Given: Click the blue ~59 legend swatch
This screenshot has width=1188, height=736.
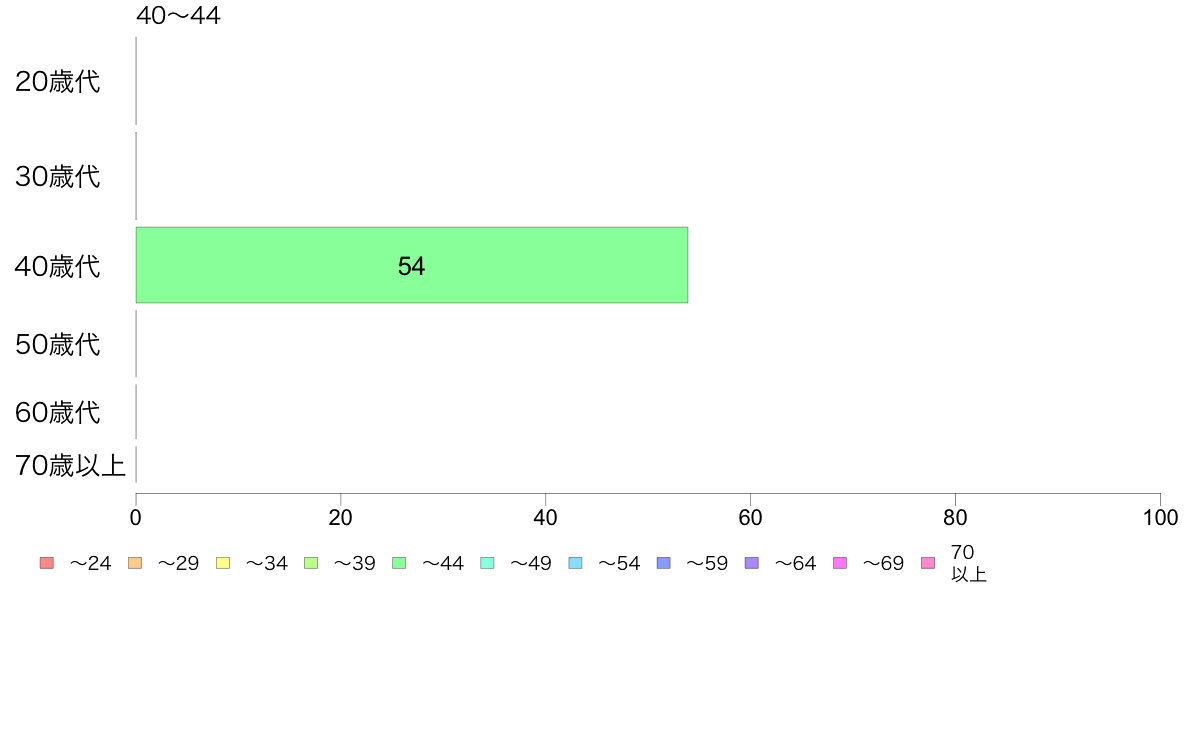Looking at the screenshot, I should (x=664, y=563).
